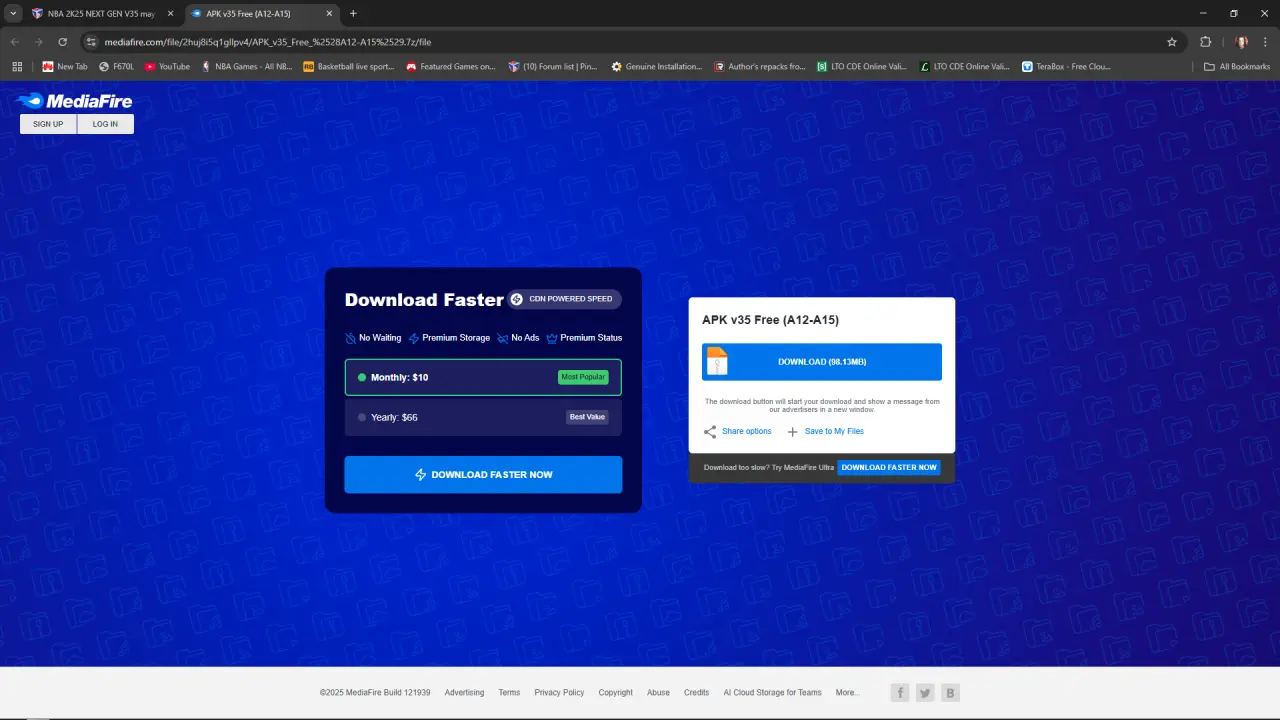
Task: Open the Copyright footer link
Action: point(616,693)
